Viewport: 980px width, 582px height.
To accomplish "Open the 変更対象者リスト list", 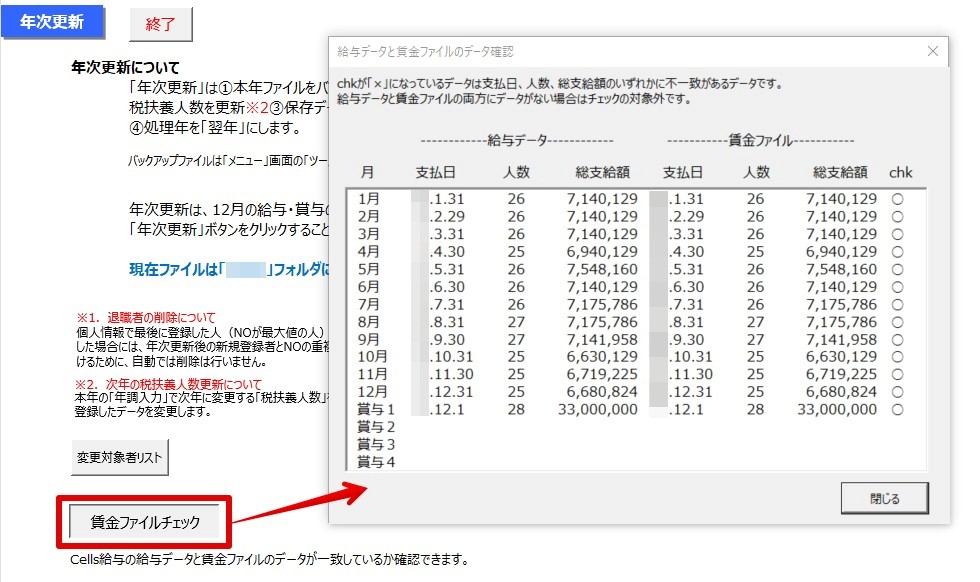I will (x=120, y=457).
